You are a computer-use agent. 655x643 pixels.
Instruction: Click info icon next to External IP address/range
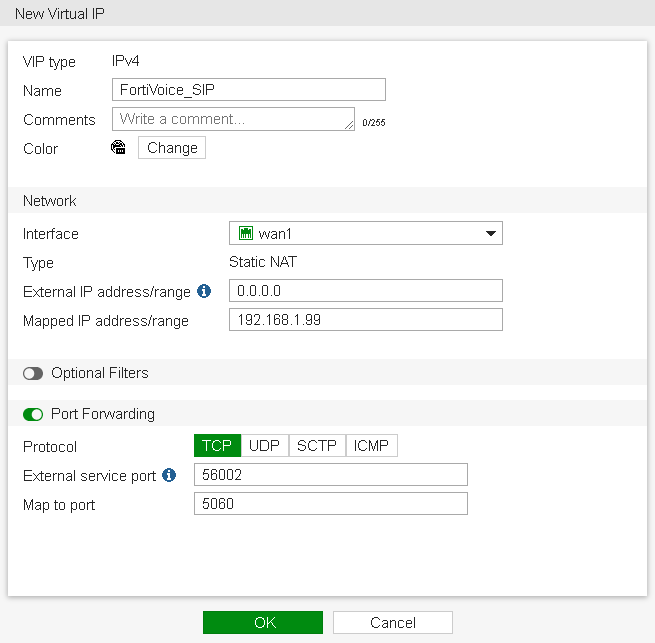(204, 291)
